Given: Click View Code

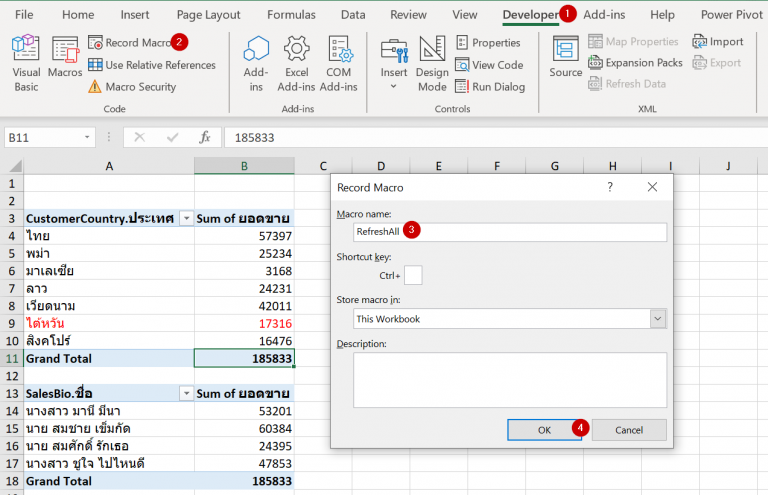Looking at the screenshot, I should [489, 65].
